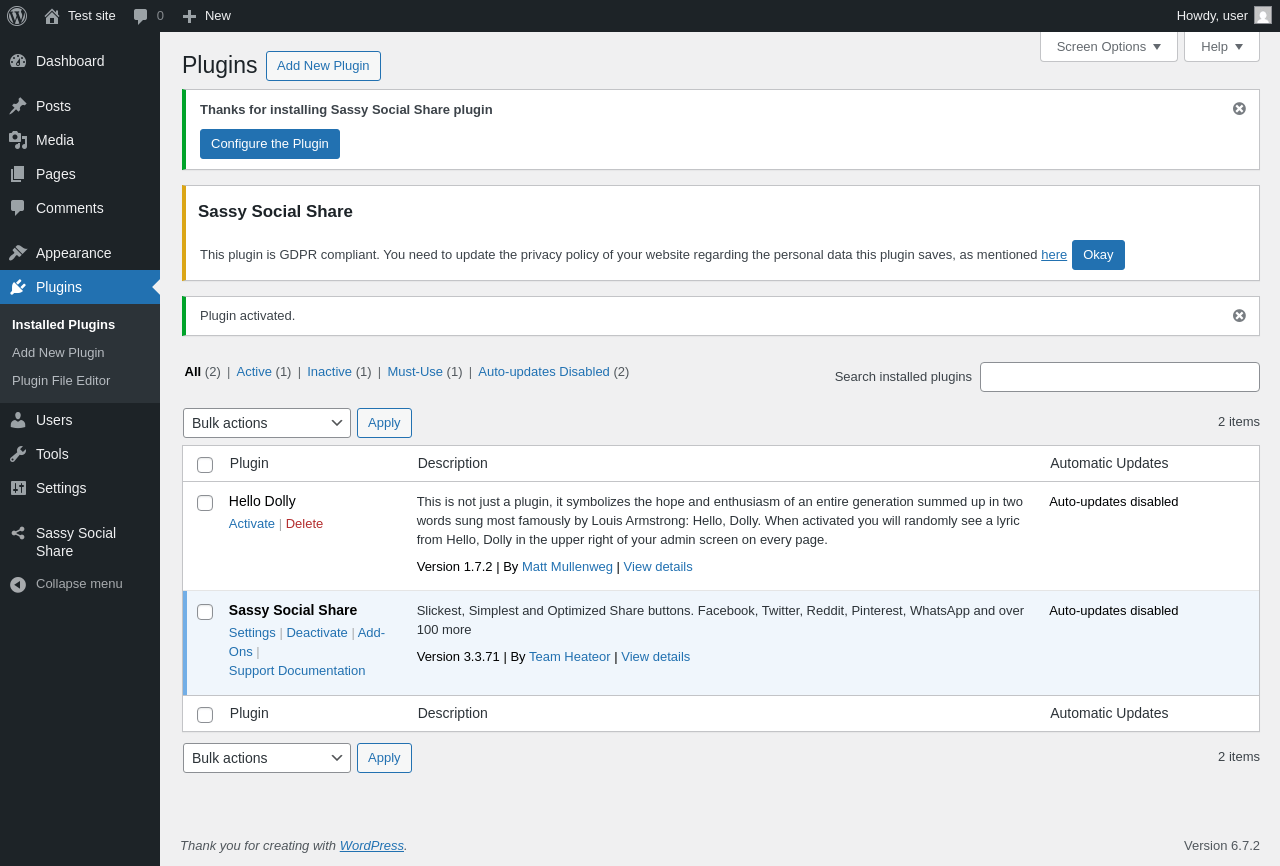
Task: Click the WordPress logo icon
Action: pyautogui.click(x=17, y=16)
